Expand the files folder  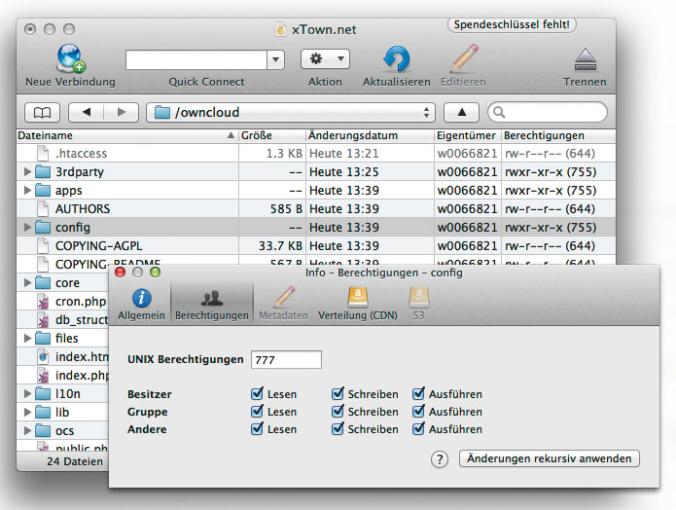(x=27, y=338)
